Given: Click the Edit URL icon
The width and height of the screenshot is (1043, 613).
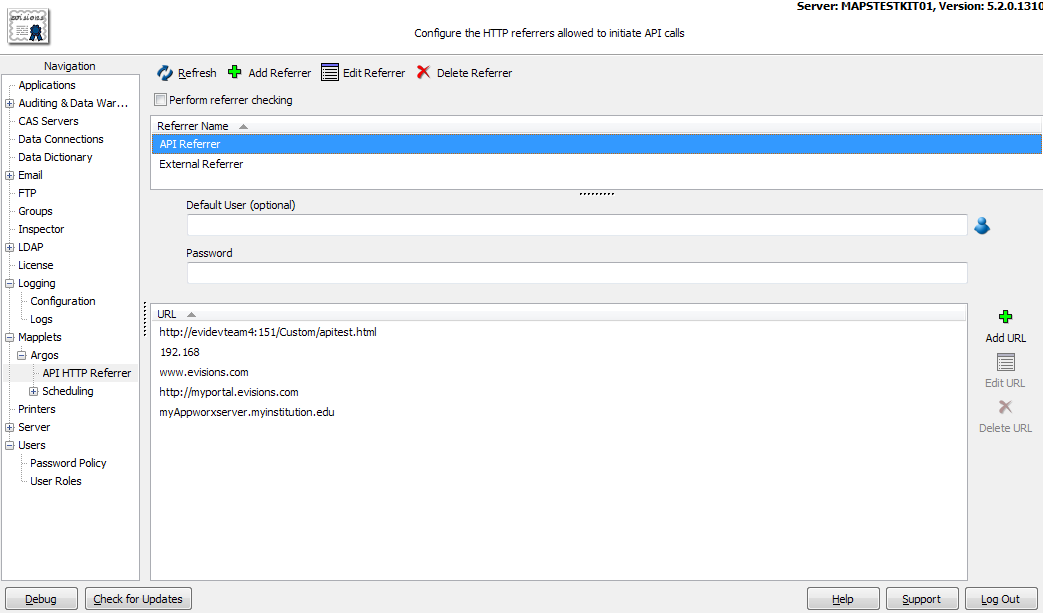Looking at the screenshot, I should coord(1004,361).
